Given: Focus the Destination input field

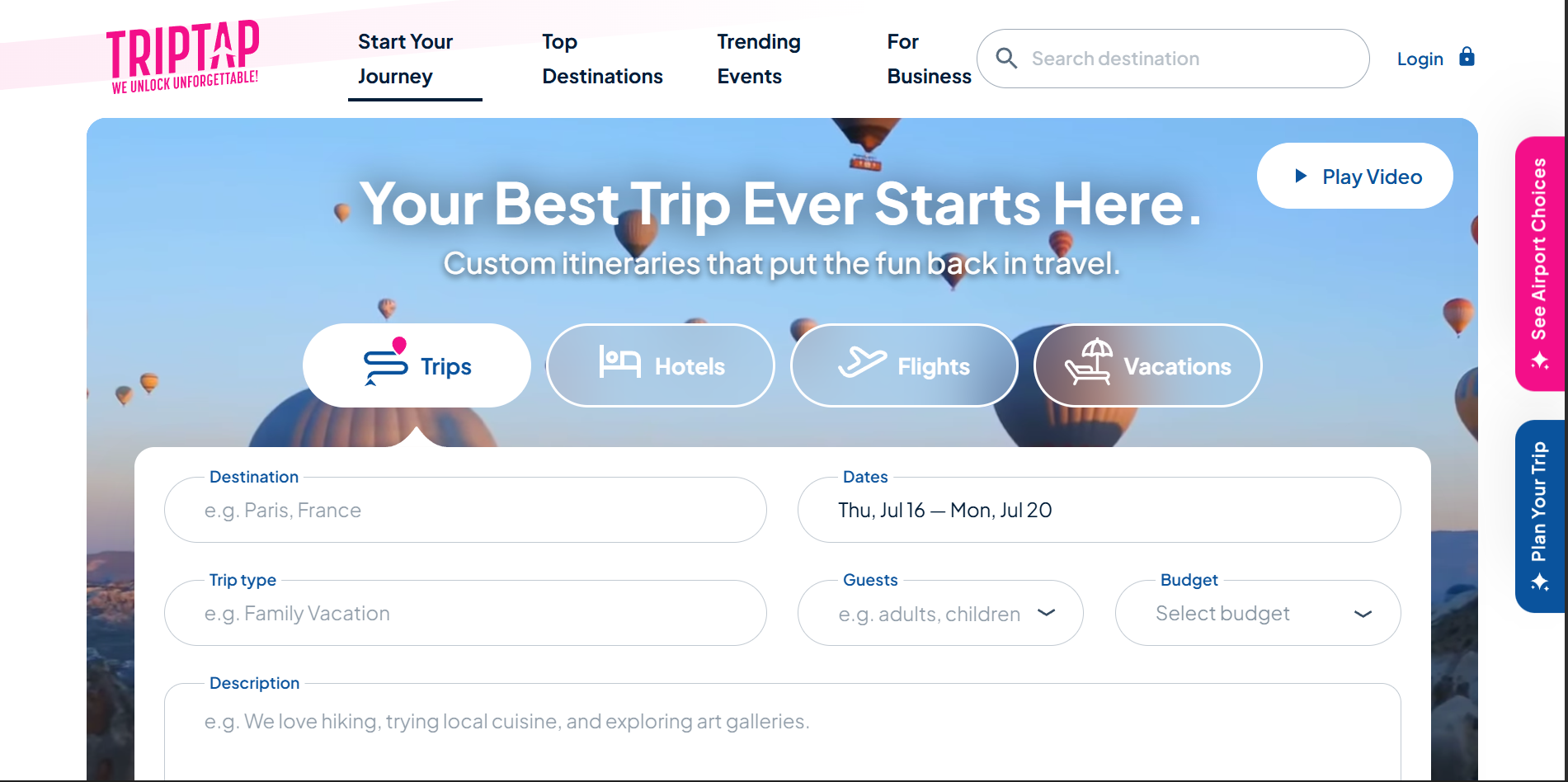Looking at the screenshot, I should 465,511.
